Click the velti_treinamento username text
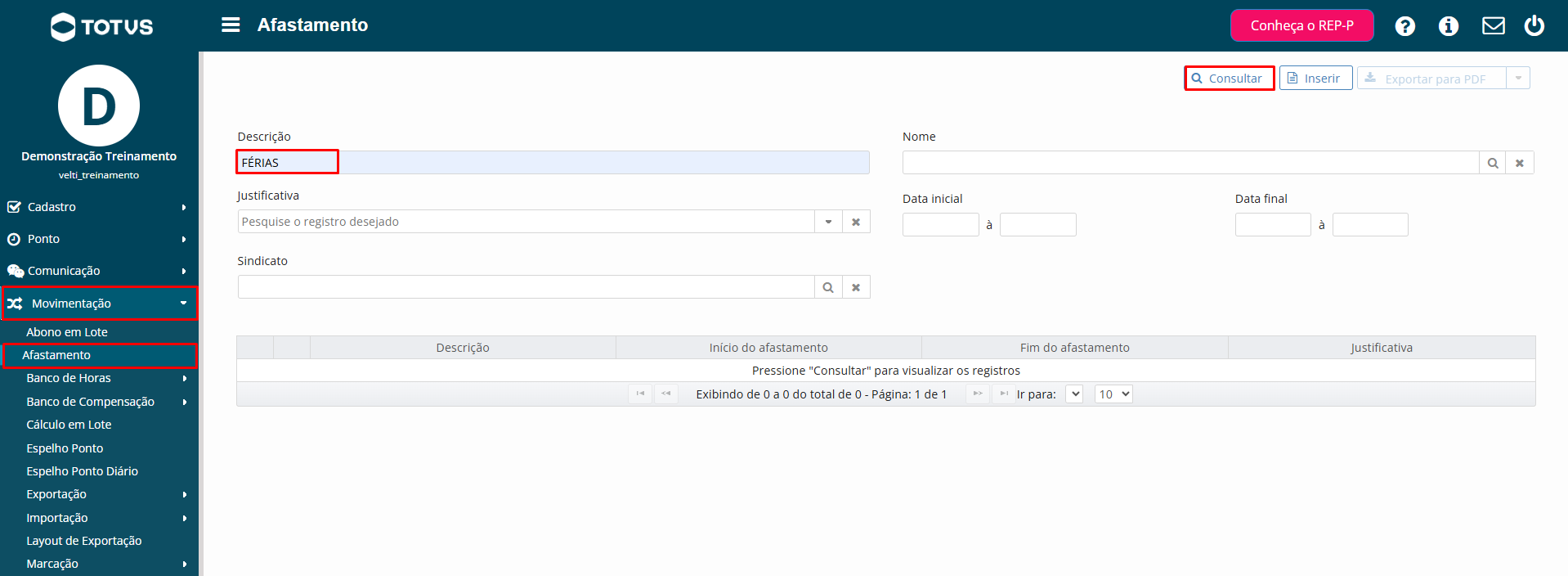This screenshot has height=576, width=1568. coord(99,175)
